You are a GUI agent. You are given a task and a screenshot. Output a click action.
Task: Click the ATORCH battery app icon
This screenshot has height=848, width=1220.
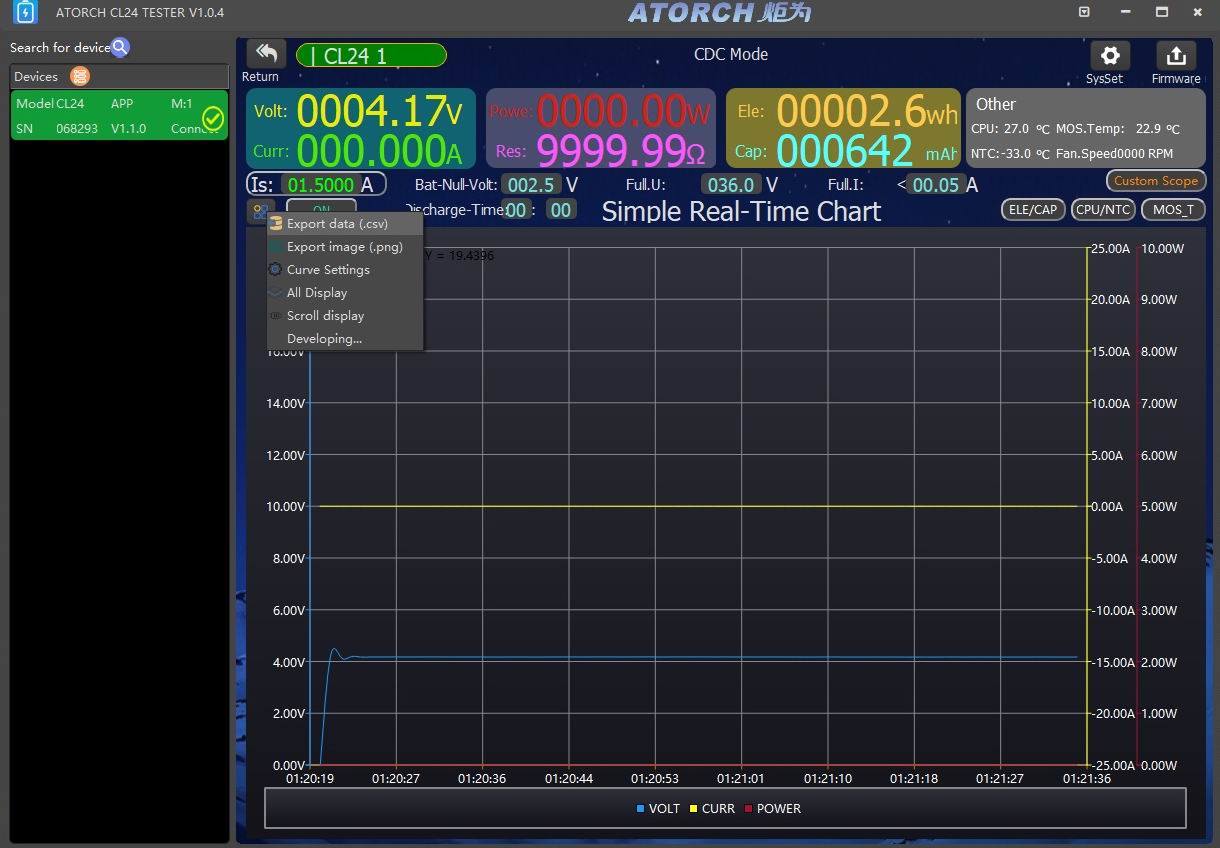[25, 13]
